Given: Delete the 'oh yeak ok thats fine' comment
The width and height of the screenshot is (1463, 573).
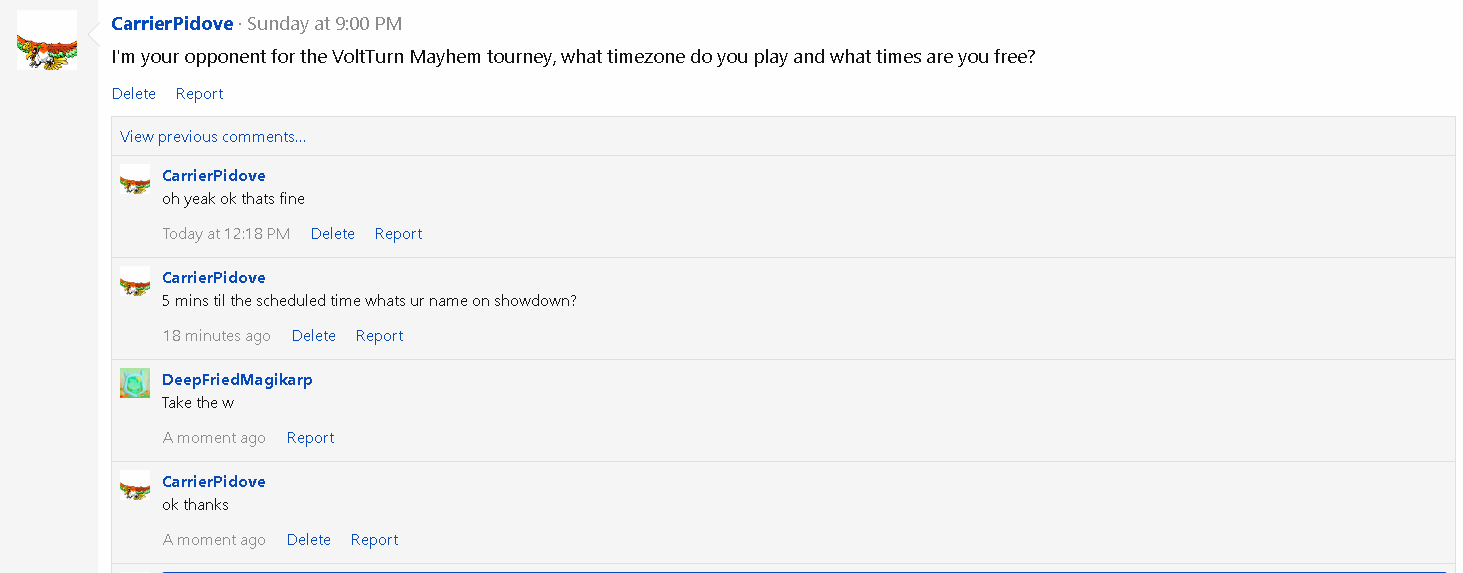Looking at the screenshot, I should point(332,234).
